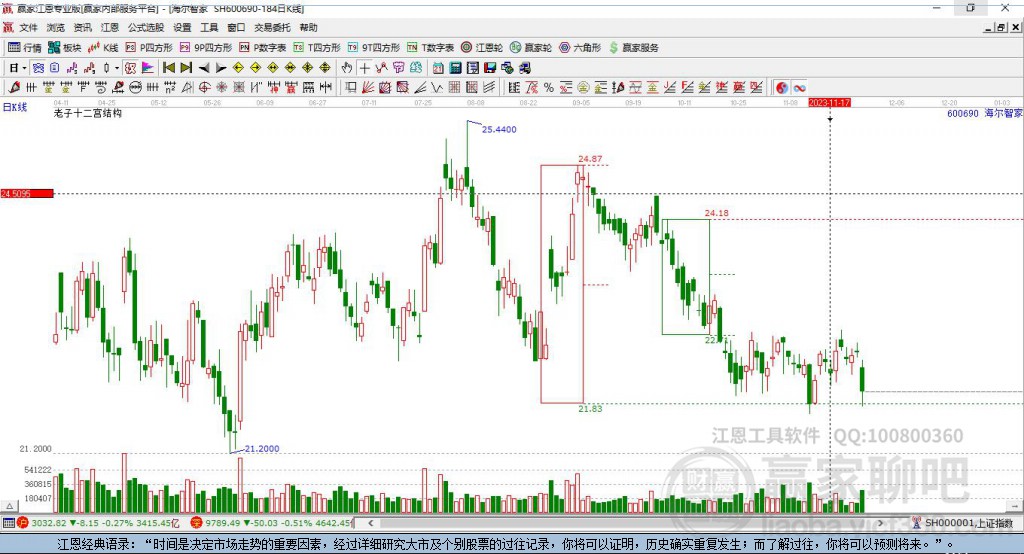Open the 资讯 menu
This screenshot has width=1024, height=554.
tap(82, 27)
